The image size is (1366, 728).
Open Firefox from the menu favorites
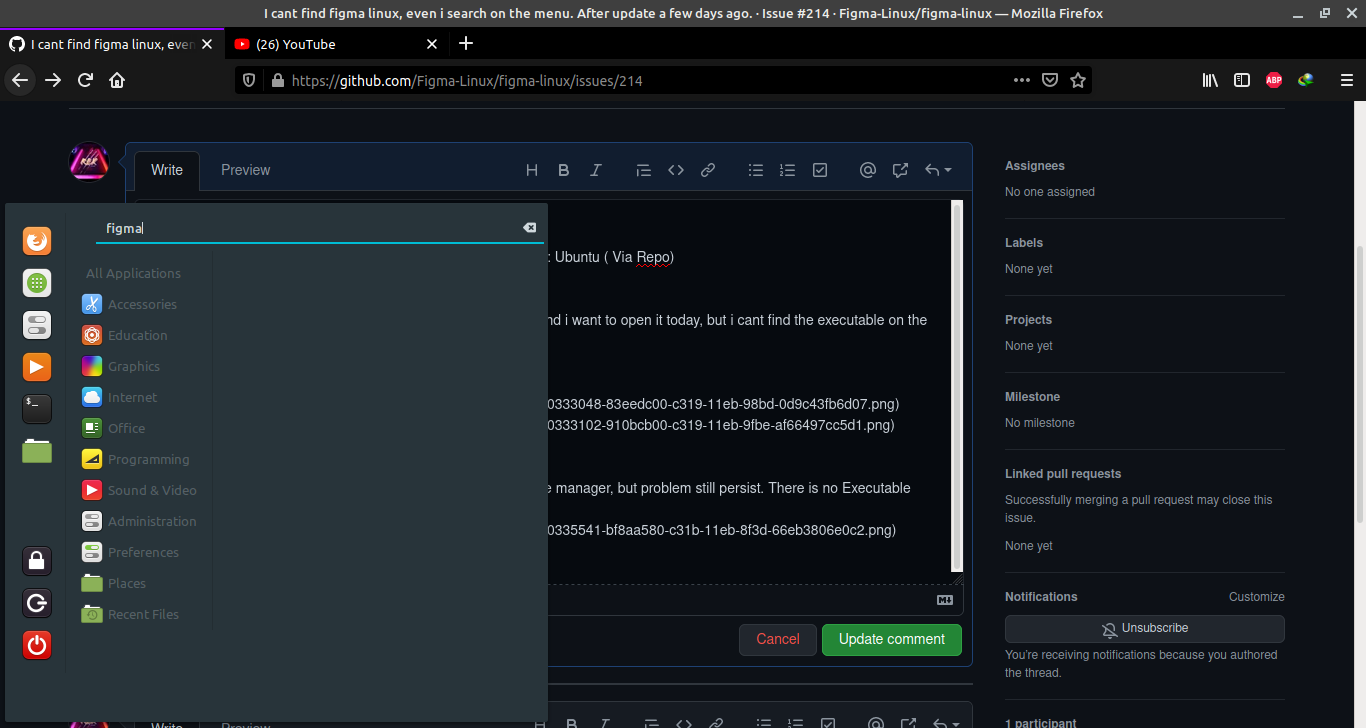(37, 241)
